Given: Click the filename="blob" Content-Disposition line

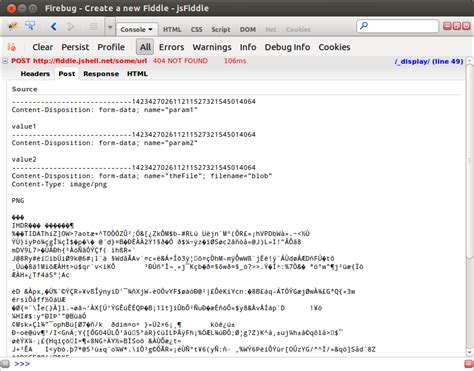Looking at the screenshot, I should (142, 176).
